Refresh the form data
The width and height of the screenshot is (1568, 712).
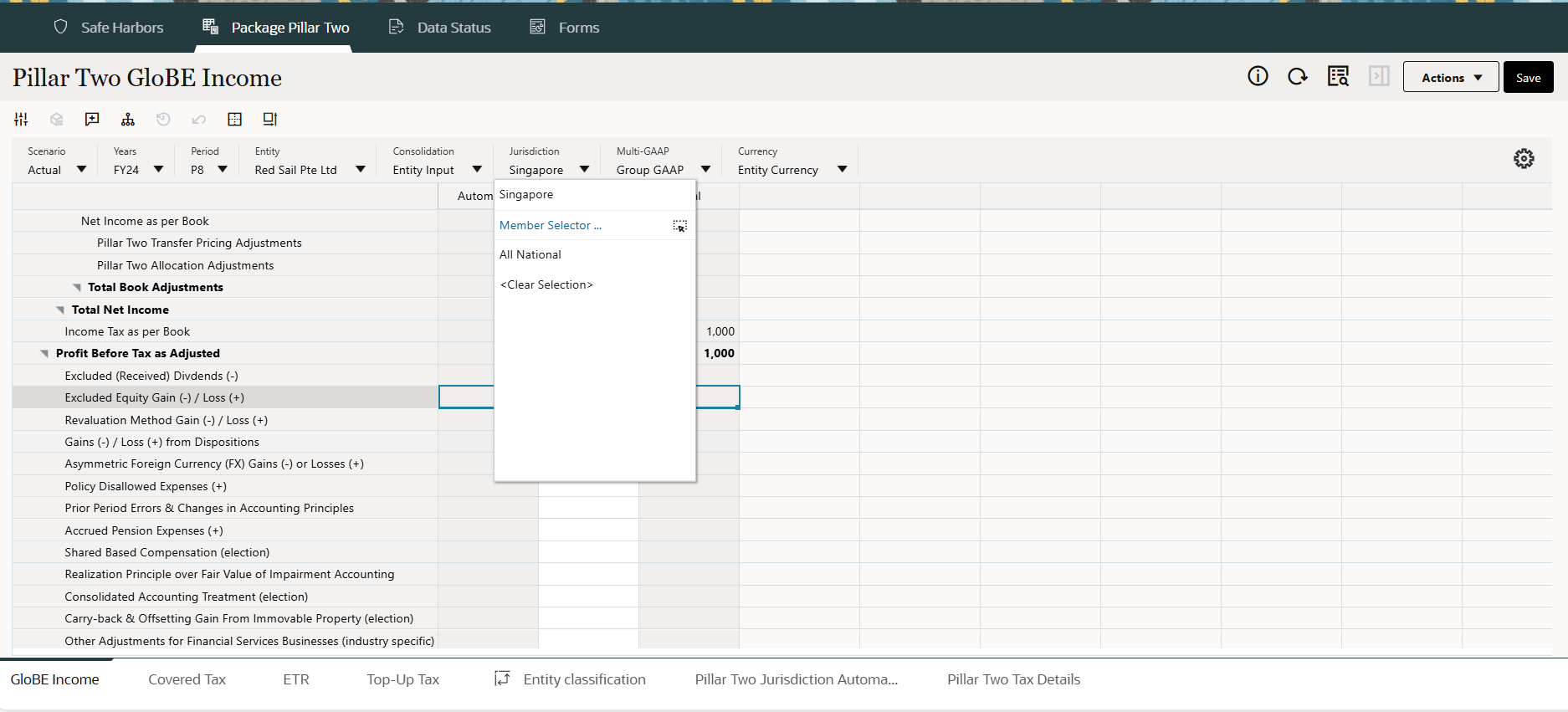1298,77
